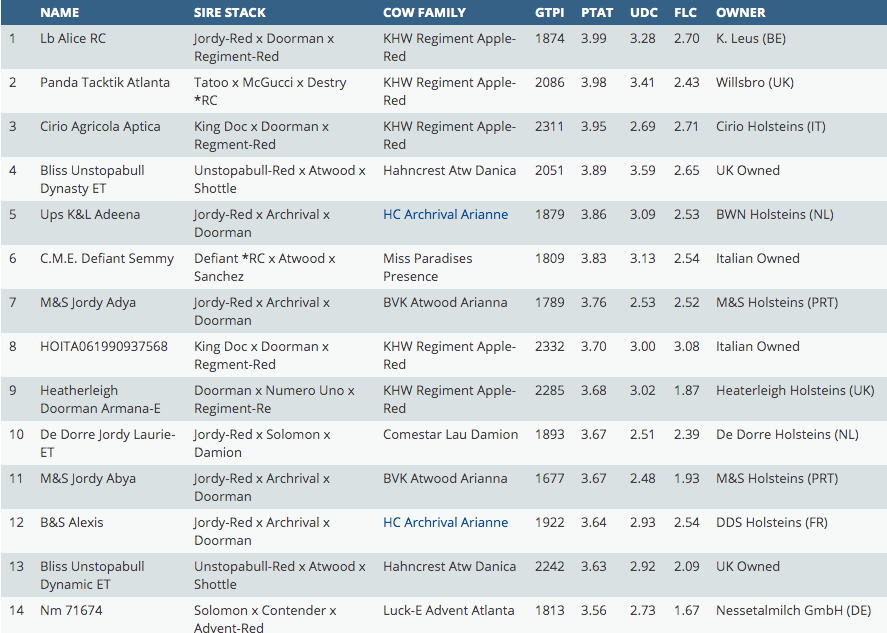887x633 pixels.
Task: Click the FLC column header
Action: (686, 12)
